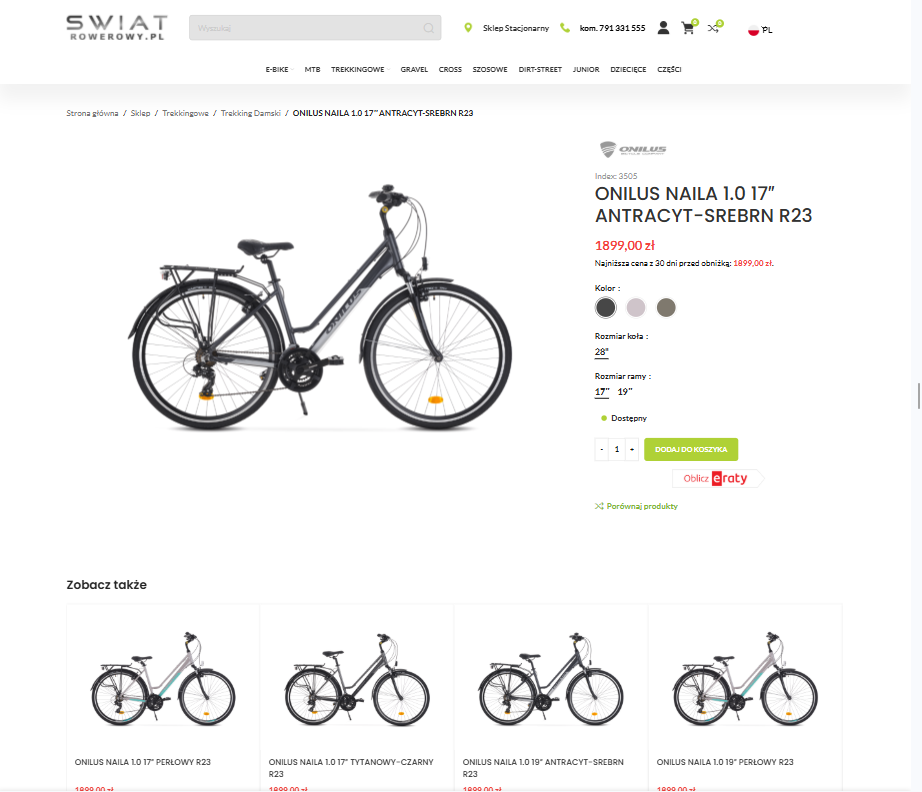
Task: Increase quantity with plus button
Action: click(632, 449)
